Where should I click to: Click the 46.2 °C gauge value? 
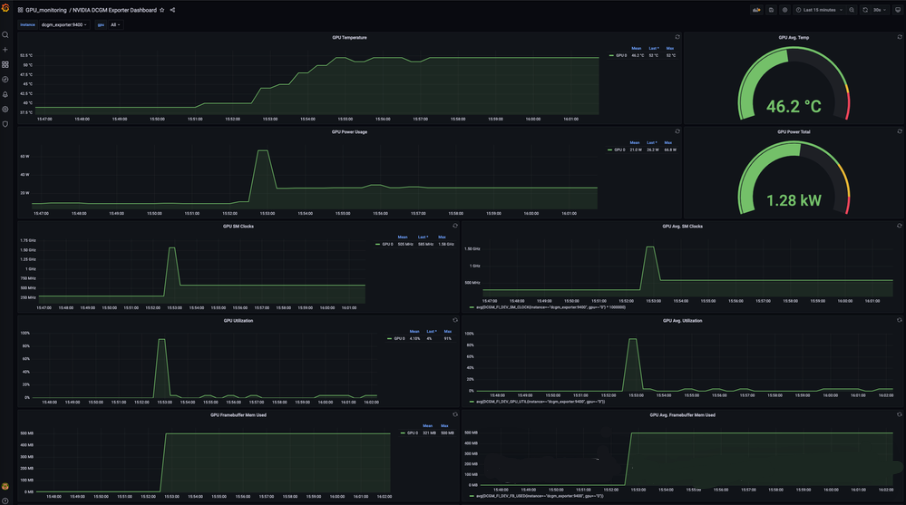point(793,106)
